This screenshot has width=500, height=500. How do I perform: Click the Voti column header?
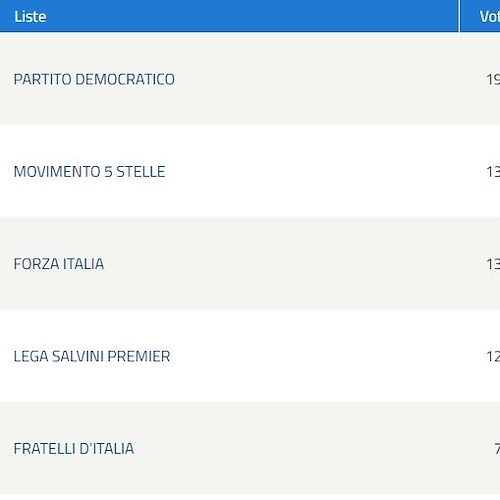pyautogui.click(x=490, y=17)
